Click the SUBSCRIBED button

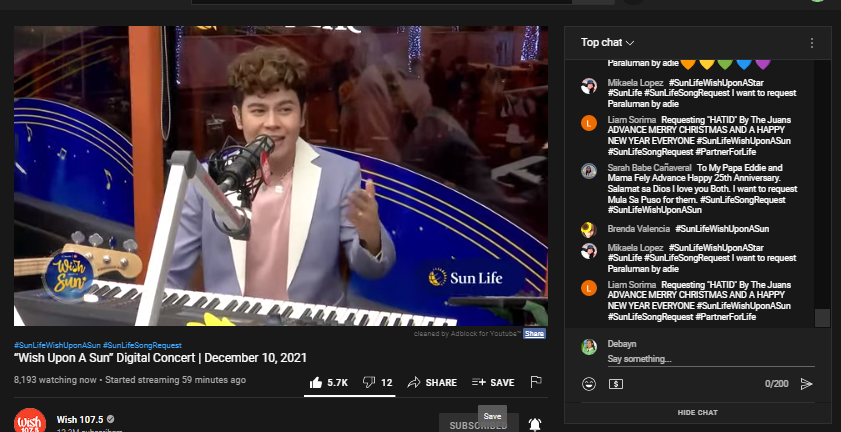[x=478, y=425]
